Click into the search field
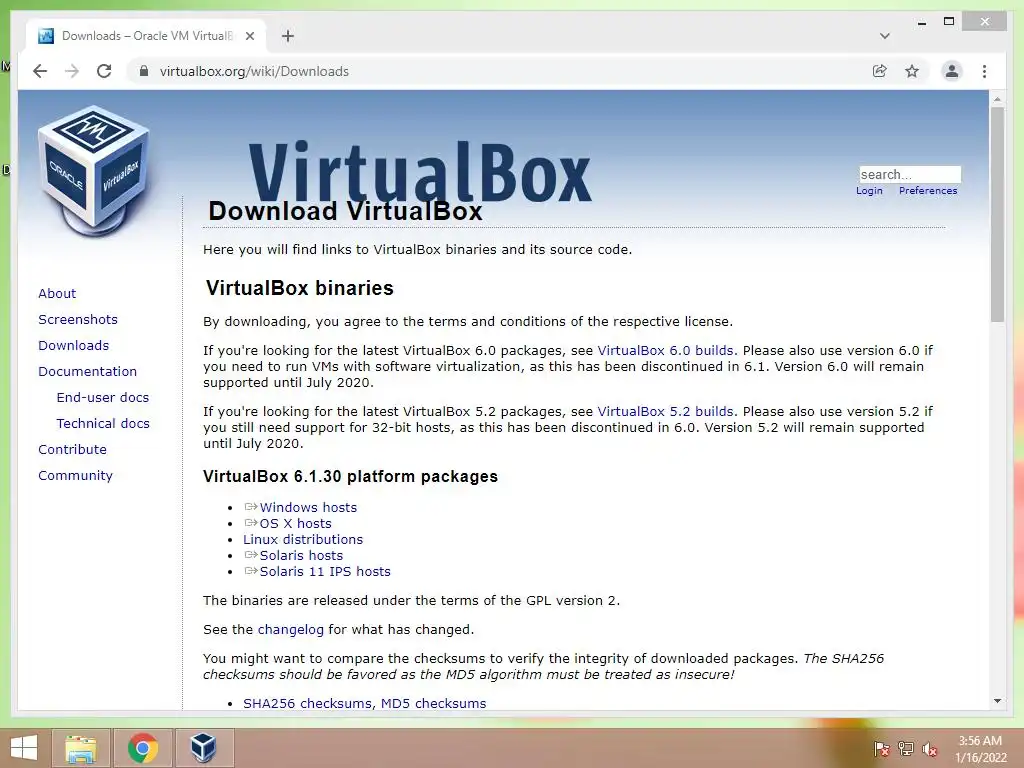Viewport: 1024px width, 768px height. 910,174
